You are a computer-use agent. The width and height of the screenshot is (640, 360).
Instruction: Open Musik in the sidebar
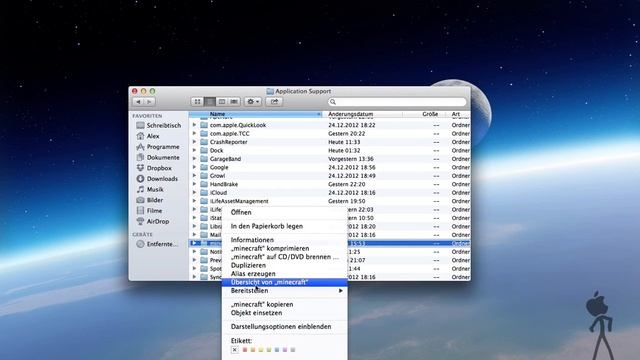click(x=150, y=189)
